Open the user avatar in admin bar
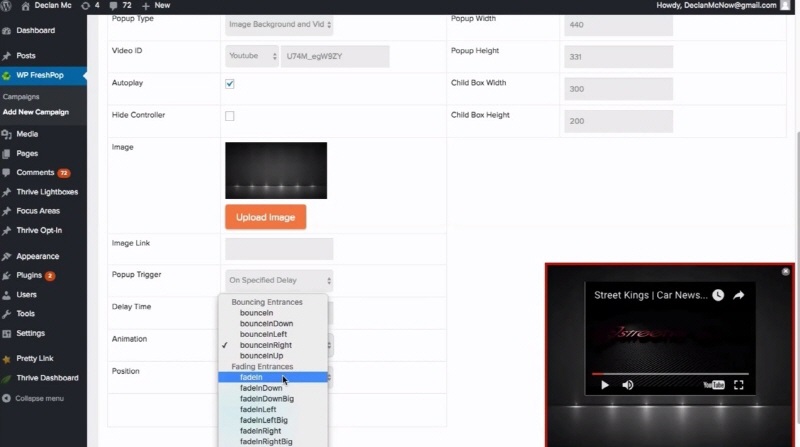800x447 pixels. (785, 6)
